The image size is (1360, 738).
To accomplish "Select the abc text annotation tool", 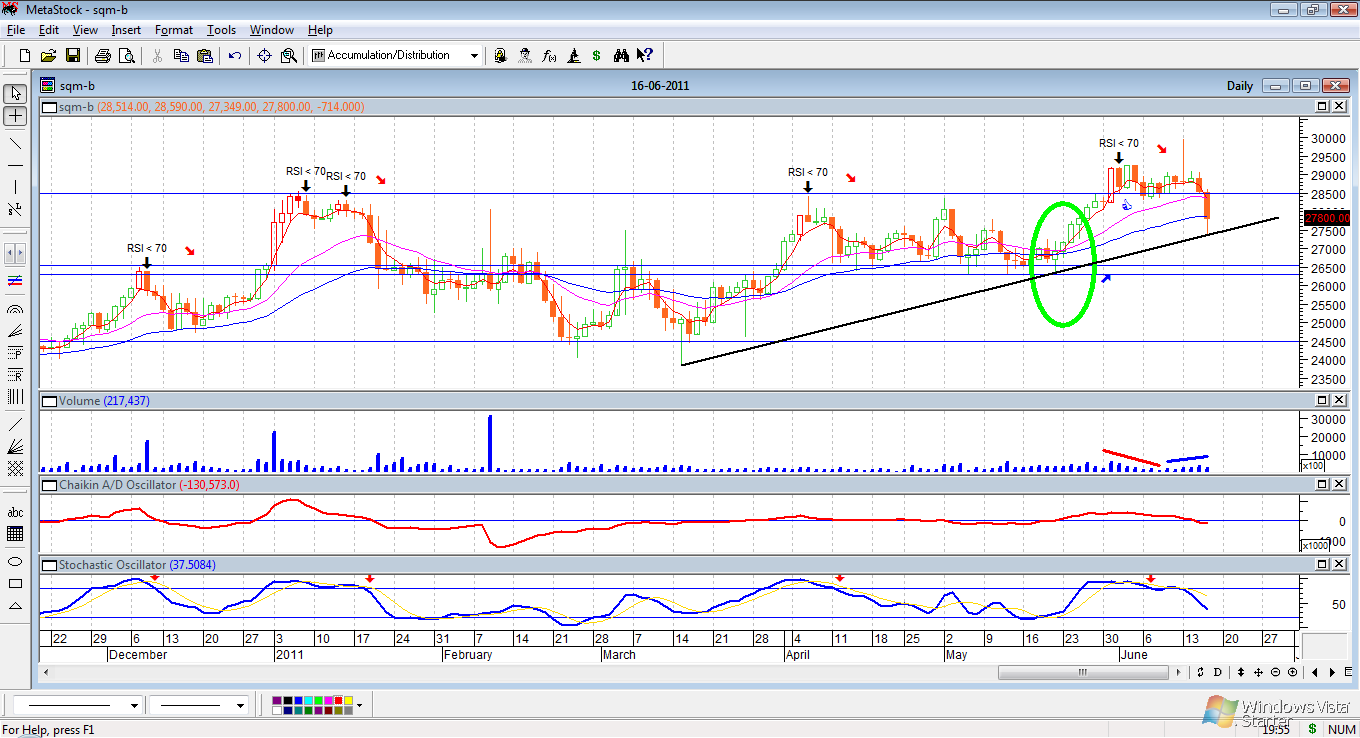I will [15, 513].
